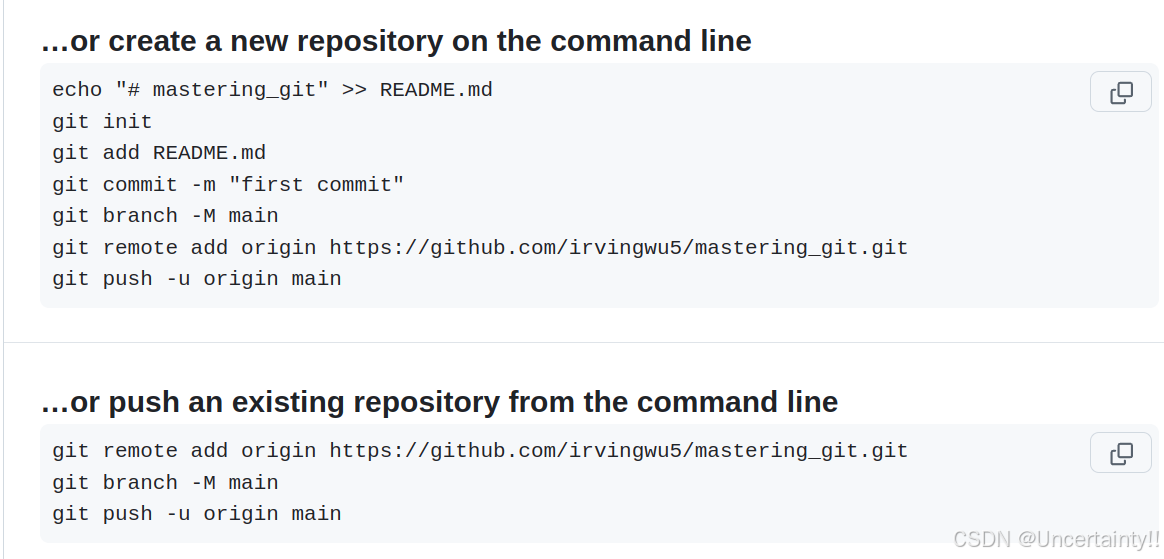
Task: Click last git push -u origin main
Action: pos(197,514)
